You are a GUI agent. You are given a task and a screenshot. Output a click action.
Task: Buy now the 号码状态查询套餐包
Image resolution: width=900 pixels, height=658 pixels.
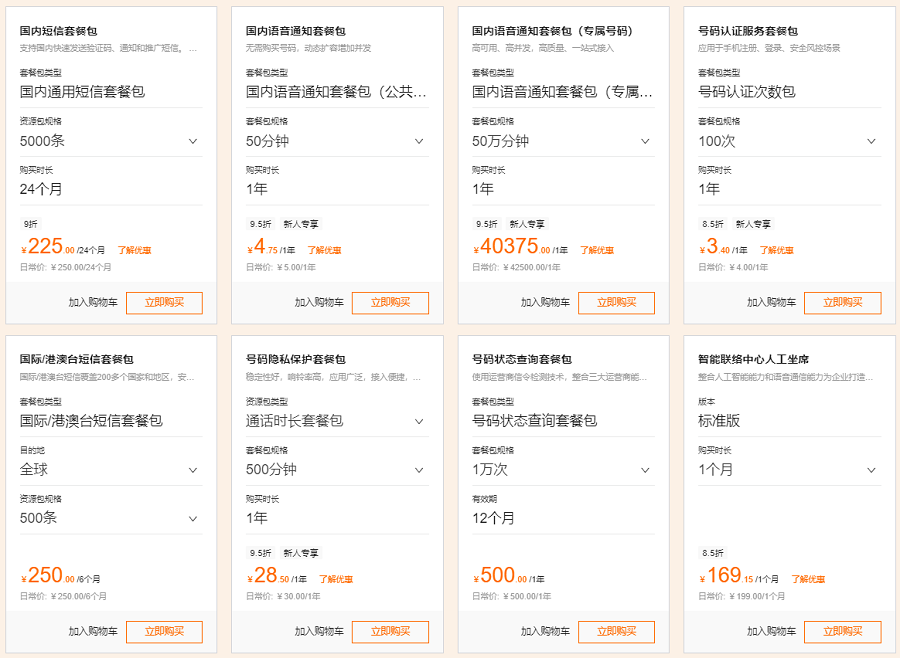tap(616, 632)
